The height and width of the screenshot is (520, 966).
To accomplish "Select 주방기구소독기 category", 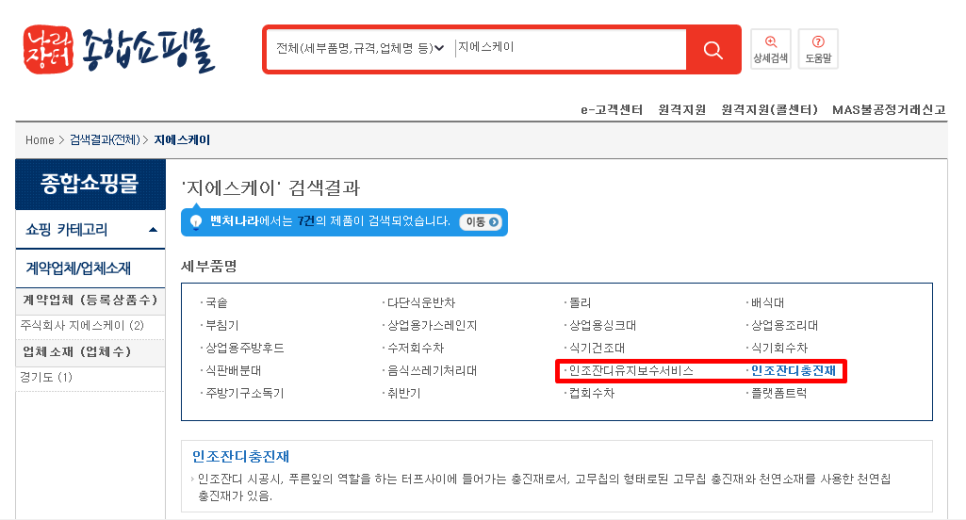I will click(x=245, y=393).
